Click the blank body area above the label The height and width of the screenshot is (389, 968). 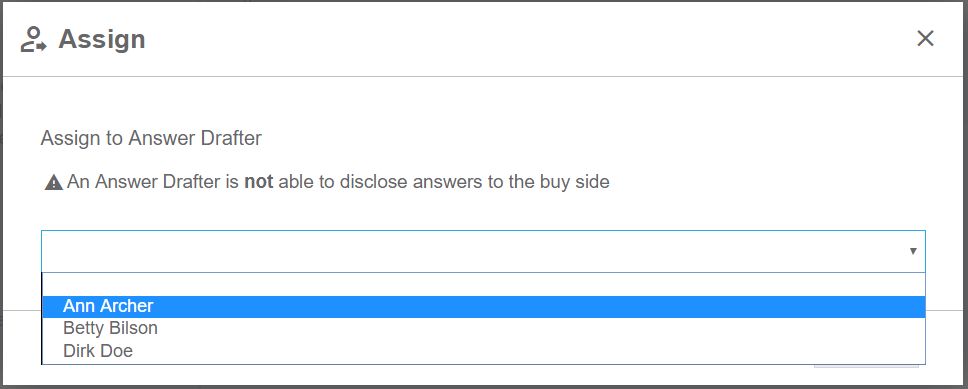pos(483,102)
